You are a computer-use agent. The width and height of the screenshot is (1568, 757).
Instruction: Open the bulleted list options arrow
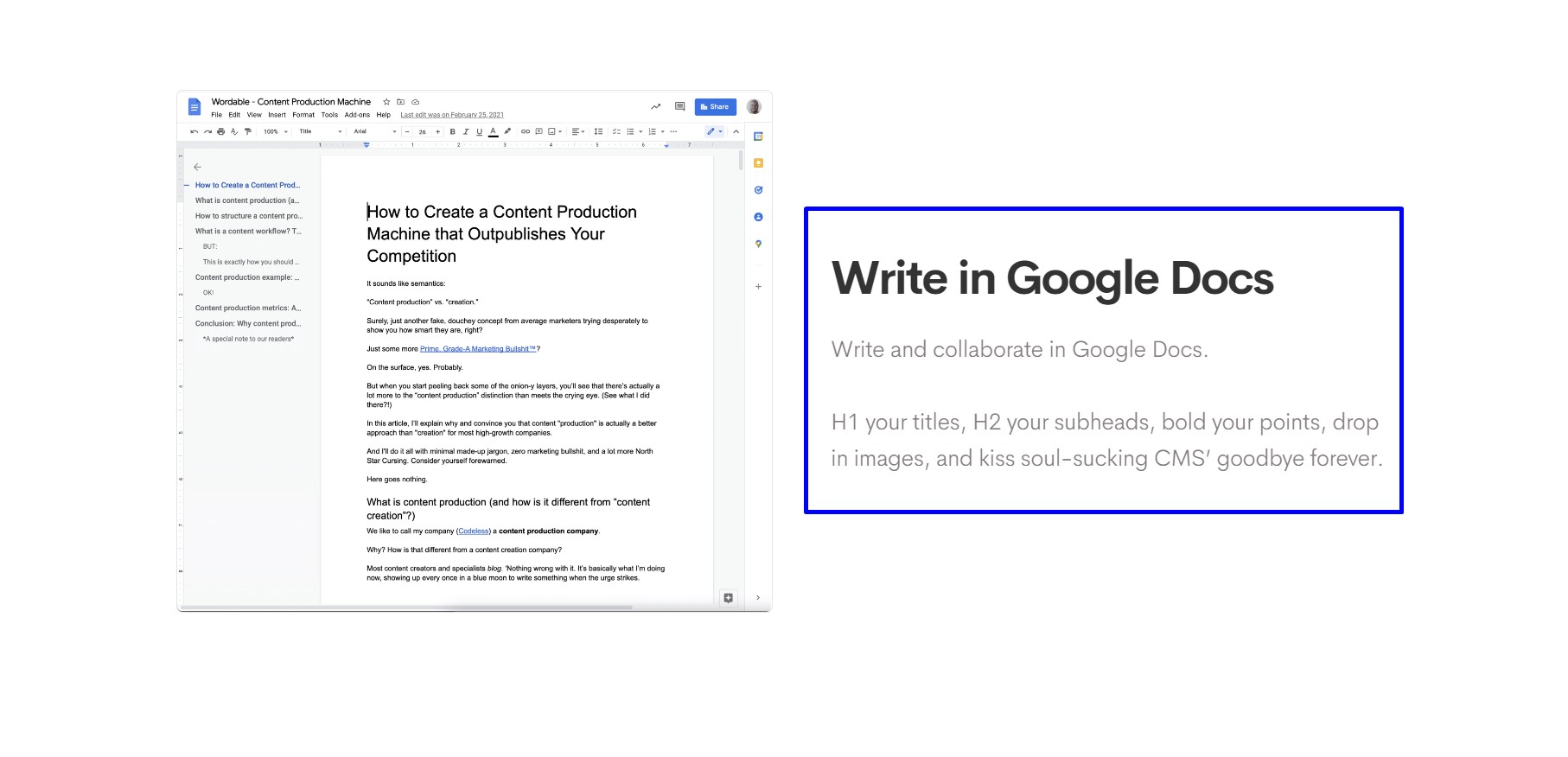(641, 131)
